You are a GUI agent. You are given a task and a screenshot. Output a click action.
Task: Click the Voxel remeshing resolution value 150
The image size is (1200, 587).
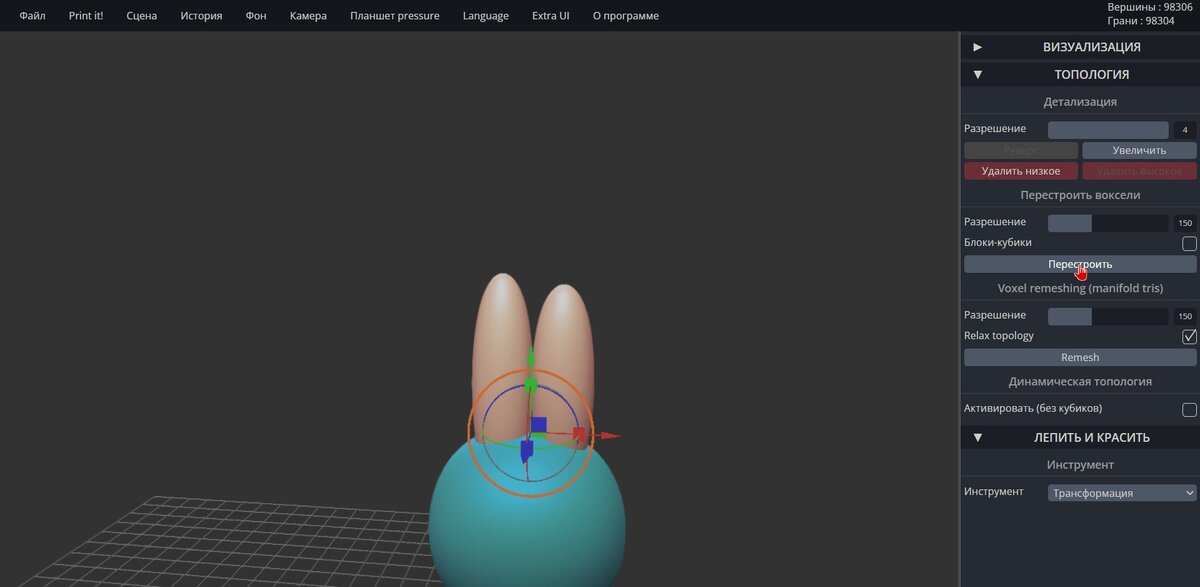pyautogui.click(x=1185, y=316)
